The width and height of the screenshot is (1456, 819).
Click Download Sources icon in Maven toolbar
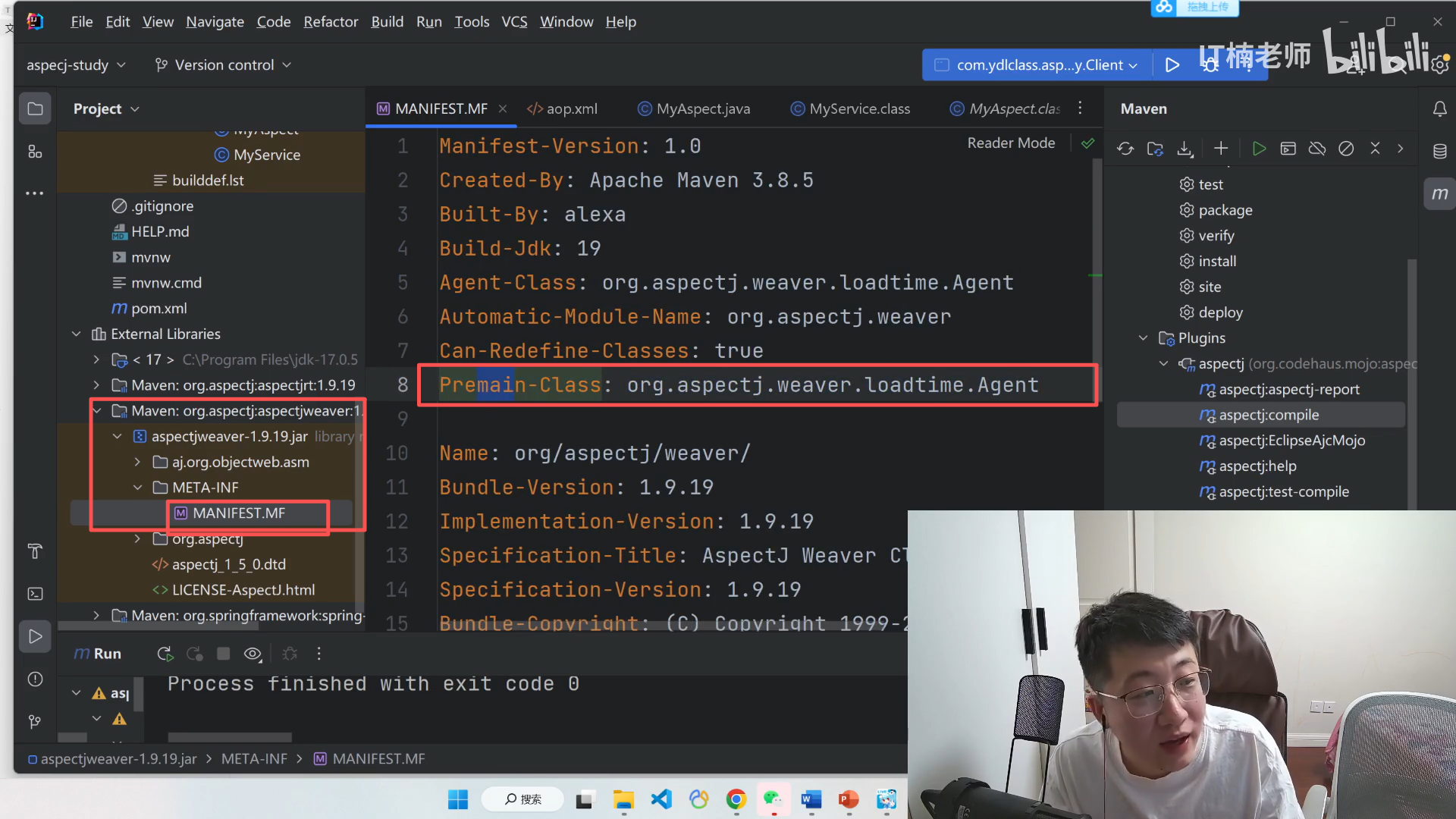tap(1185, 149)
